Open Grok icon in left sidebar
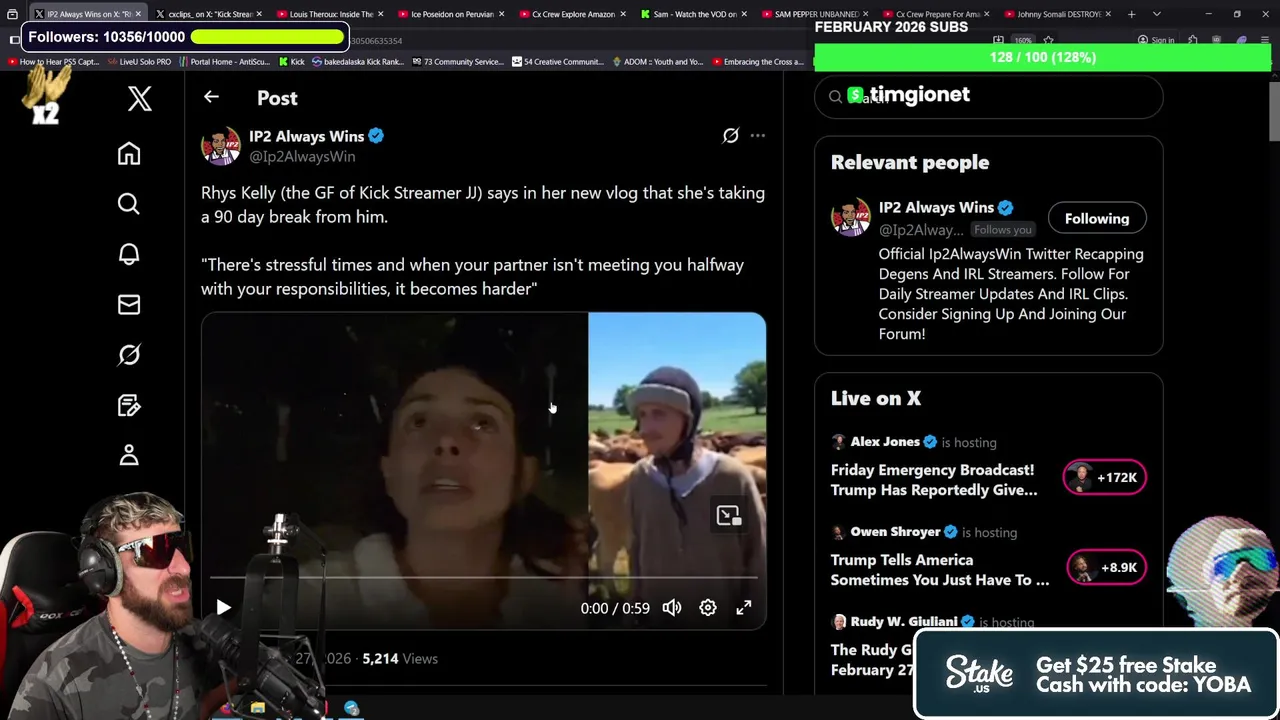1280x720 pixels. pyautogui.click(x=129, y=355)
